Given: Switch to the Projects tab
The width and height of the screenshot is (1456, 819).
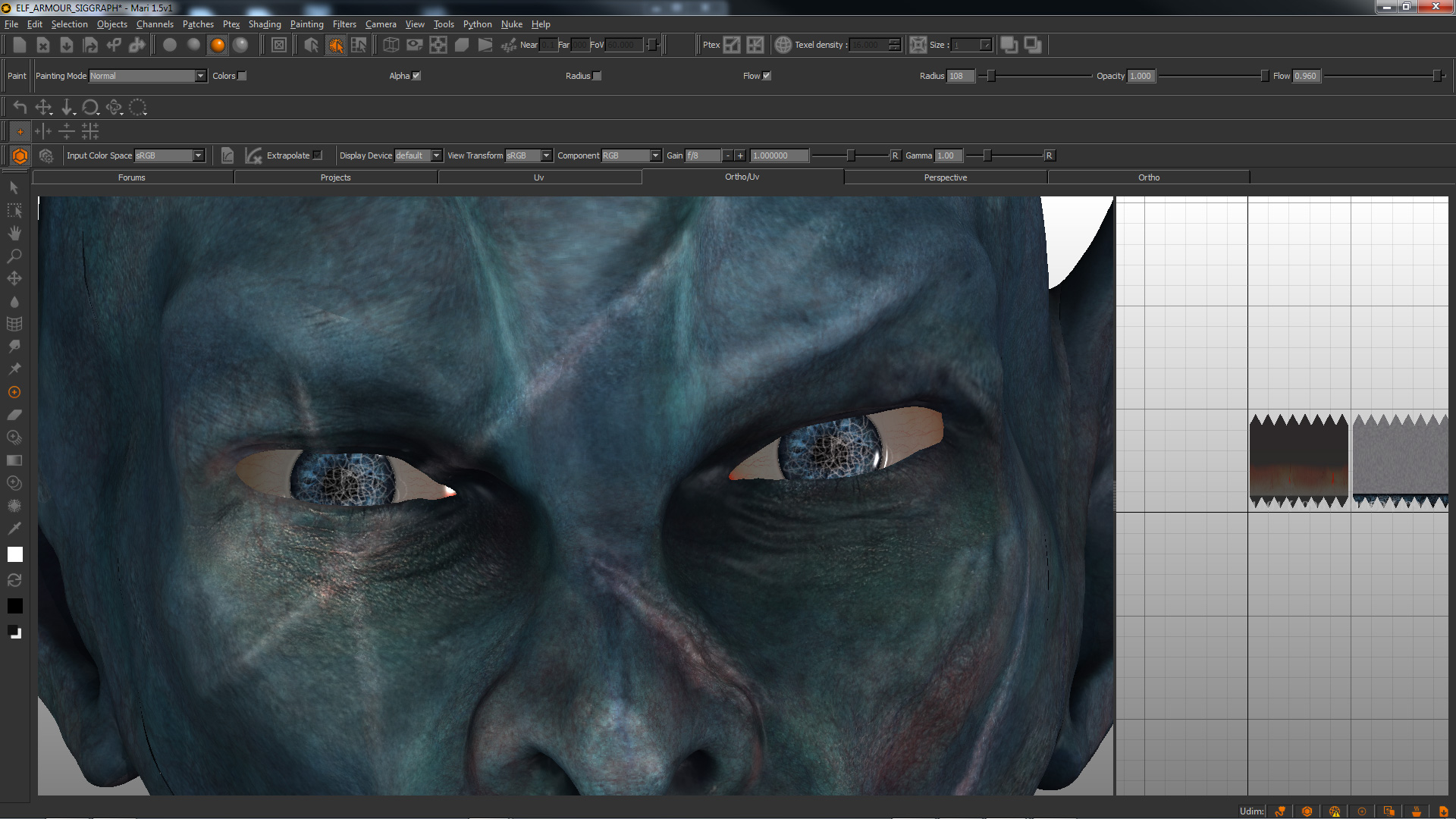Looking at the screenshot, I should point(336,177).
